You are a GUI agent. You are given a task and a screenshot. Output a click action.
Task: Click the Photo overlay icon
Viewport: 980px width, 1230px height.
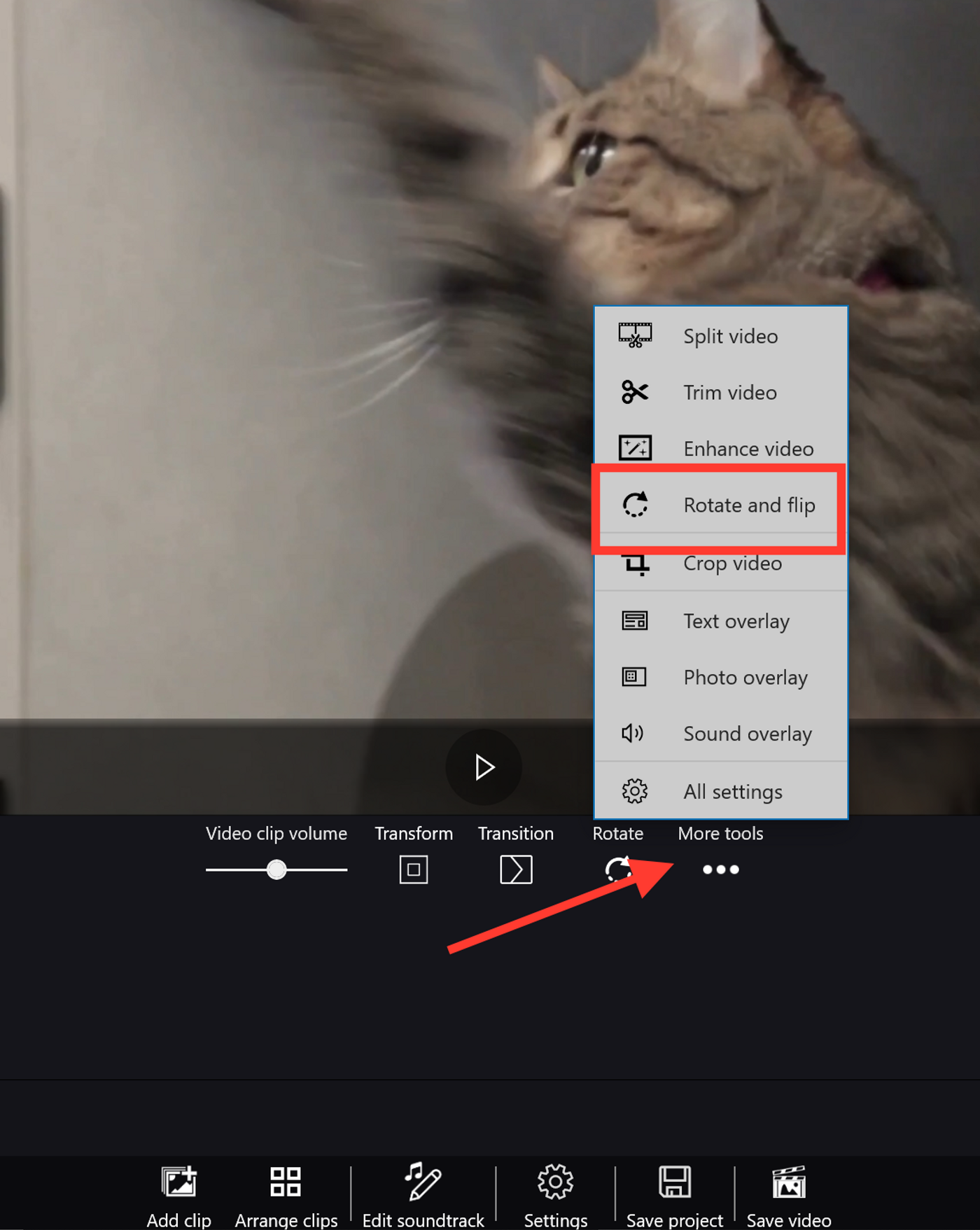click(x=634, y=677)
